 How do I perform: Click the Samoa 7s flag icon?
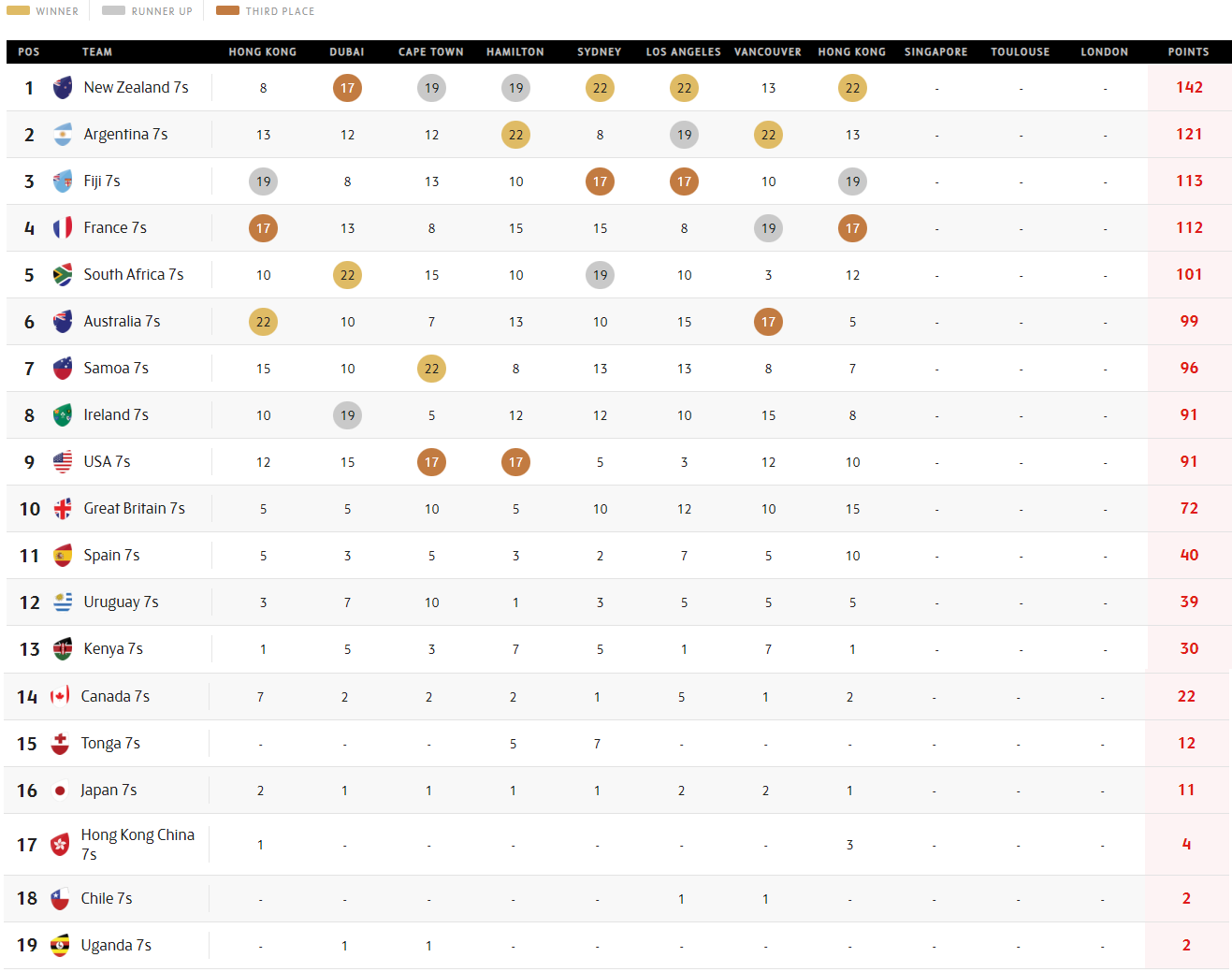click(63, 369)
